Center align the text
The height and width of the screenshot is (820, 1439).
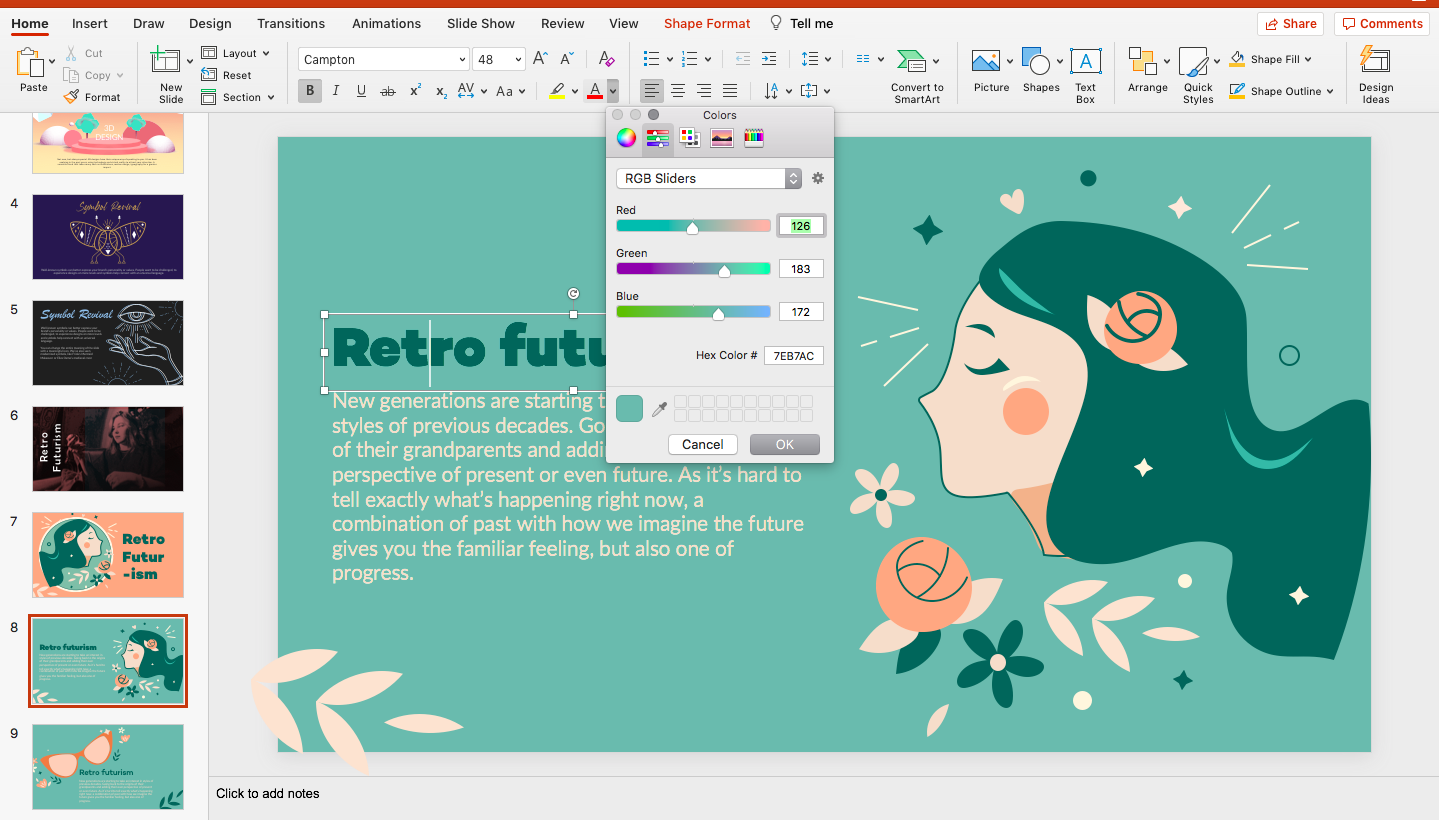(x=678, y=91)
